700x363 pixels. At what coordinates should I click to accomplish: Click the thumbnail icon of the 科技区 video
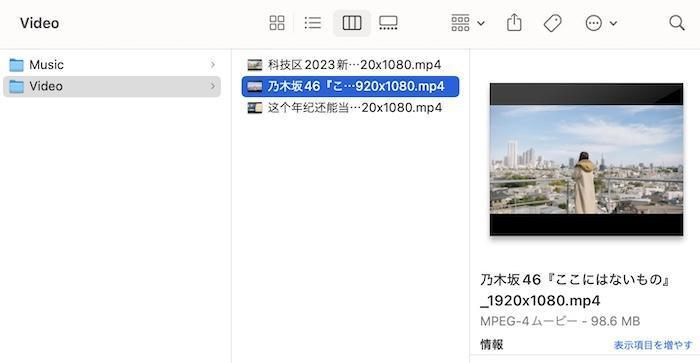(x=255, y=65)
